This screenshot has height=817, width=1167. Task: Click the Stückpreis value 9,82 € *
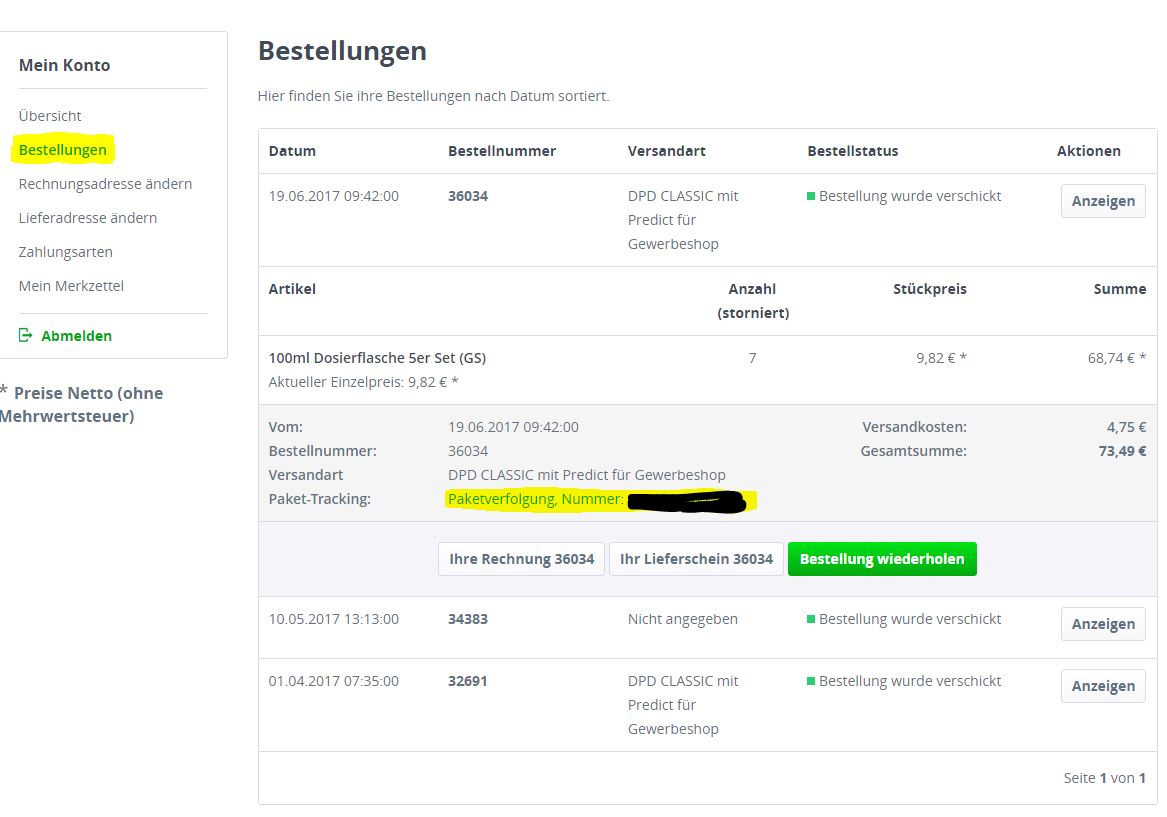tap(941, 358)
